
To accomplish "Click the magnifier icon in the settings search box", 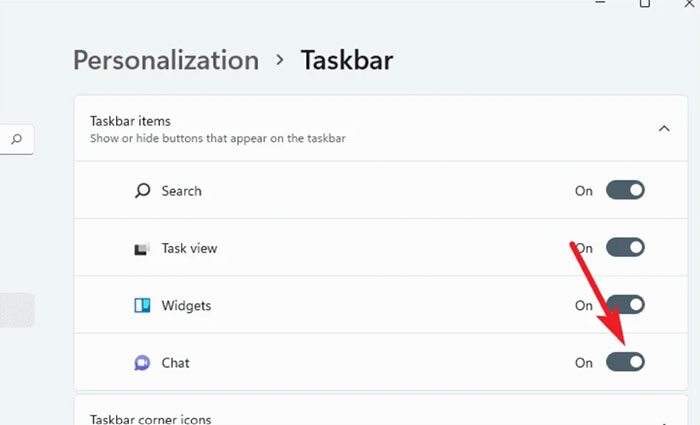I will click(16, 140).
